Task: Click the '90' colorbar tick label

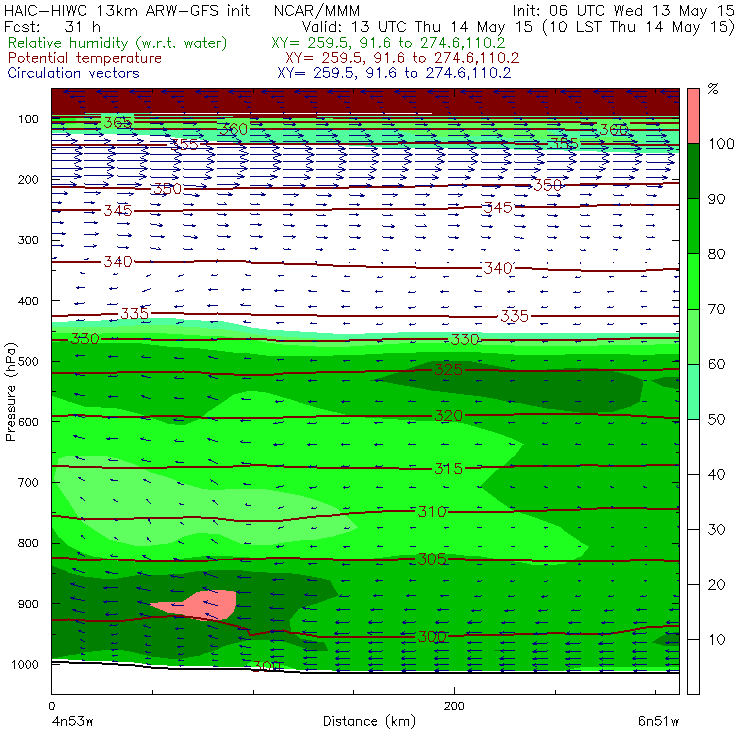Action: click(716, 199)
